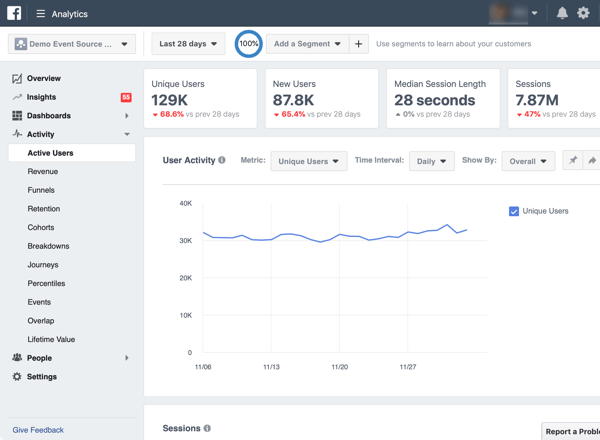Click the plus icon to add segment
Screen dimensions: 600x440
pyautogui.click(x=359, y=44)
